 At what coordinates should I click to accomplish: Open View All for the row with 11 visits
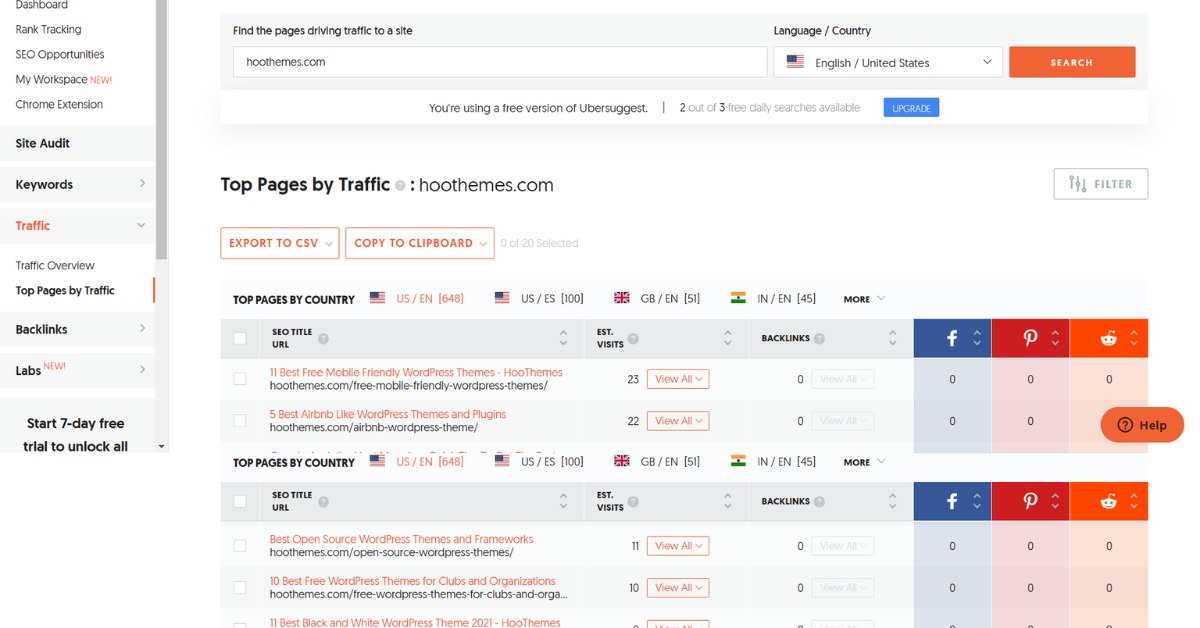[x=678, y=546]
